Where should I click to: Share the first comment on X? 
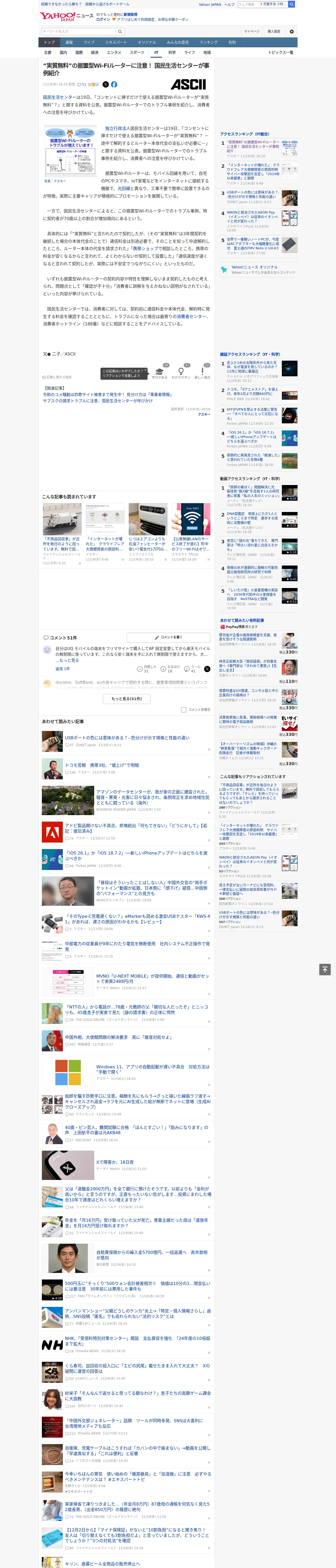point(207,669)
